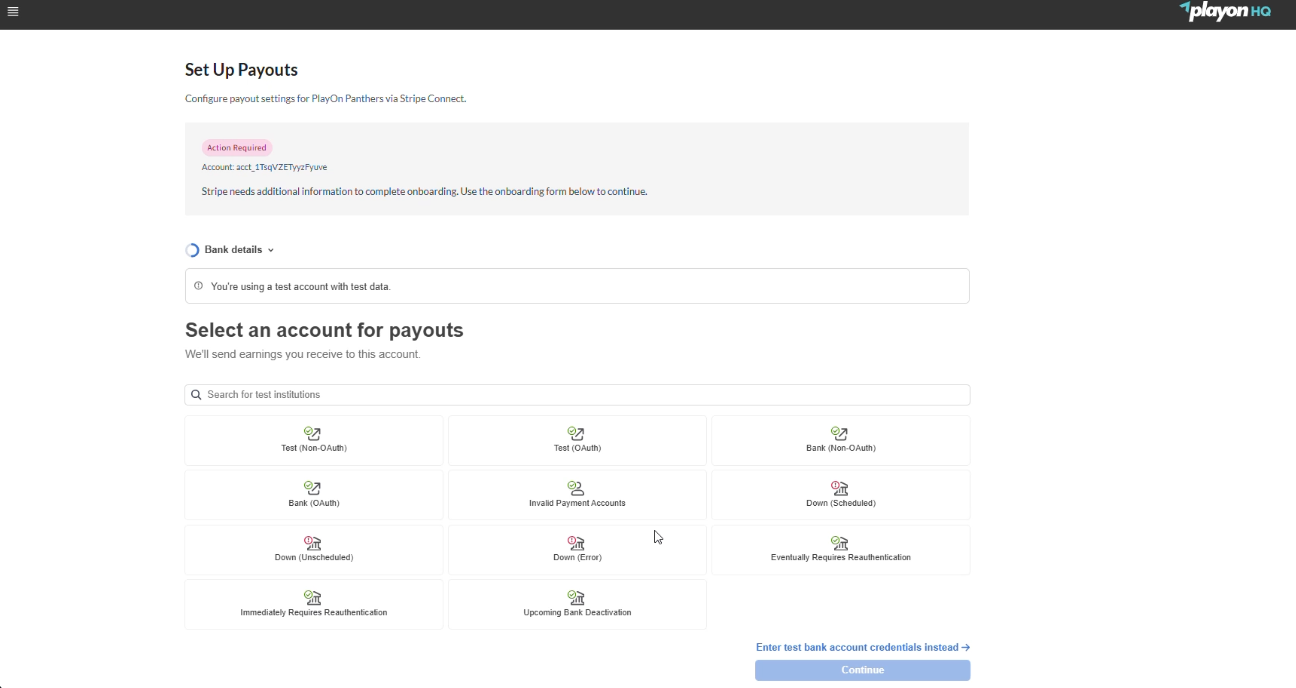Click the Stripe needs additional information message
The height and width of the screenshot is (688, 1296).
coord(424,191)
